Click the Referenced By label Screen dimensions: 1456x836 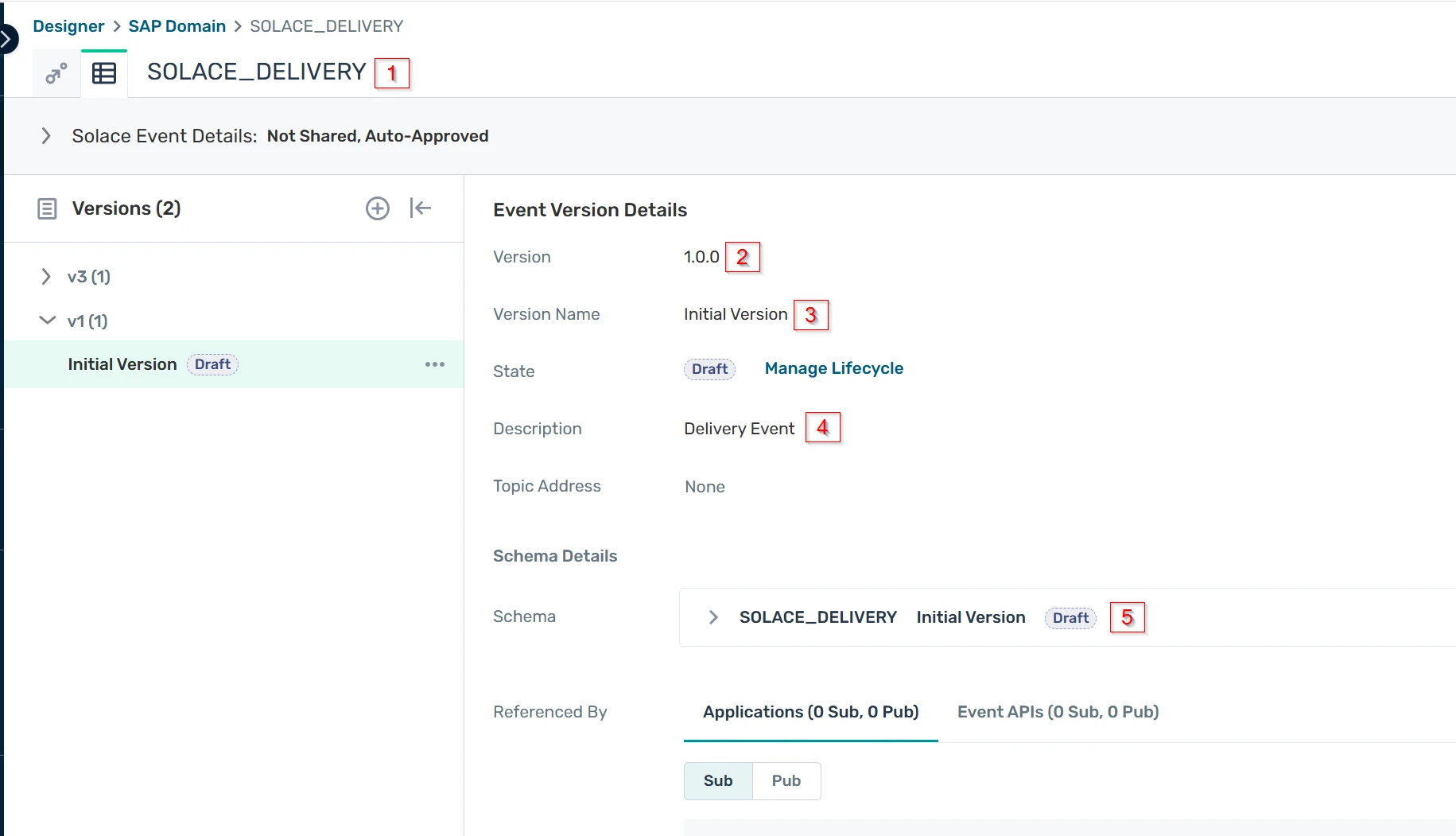pos(550,712)
